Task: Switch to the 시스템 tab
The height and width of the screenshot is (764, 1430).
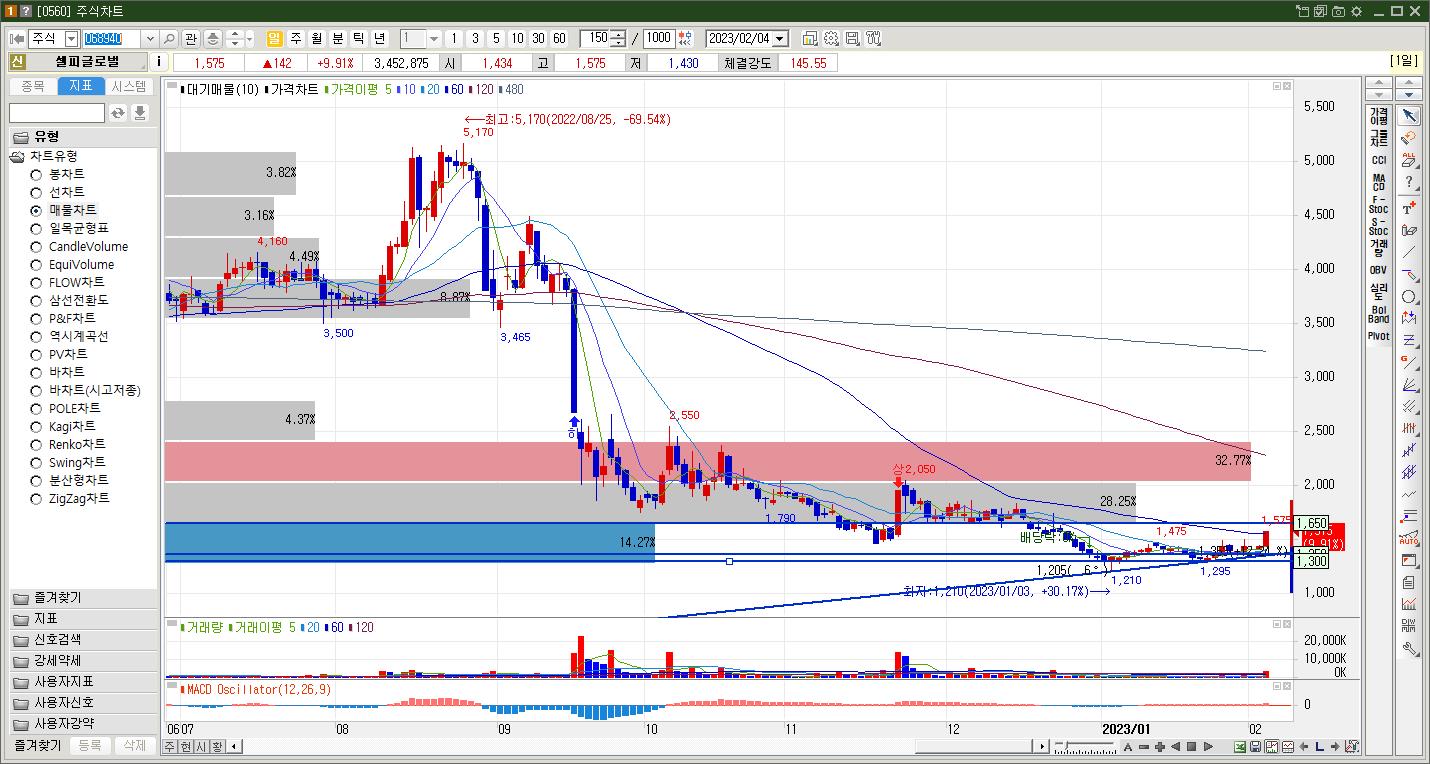Action: 129,86
